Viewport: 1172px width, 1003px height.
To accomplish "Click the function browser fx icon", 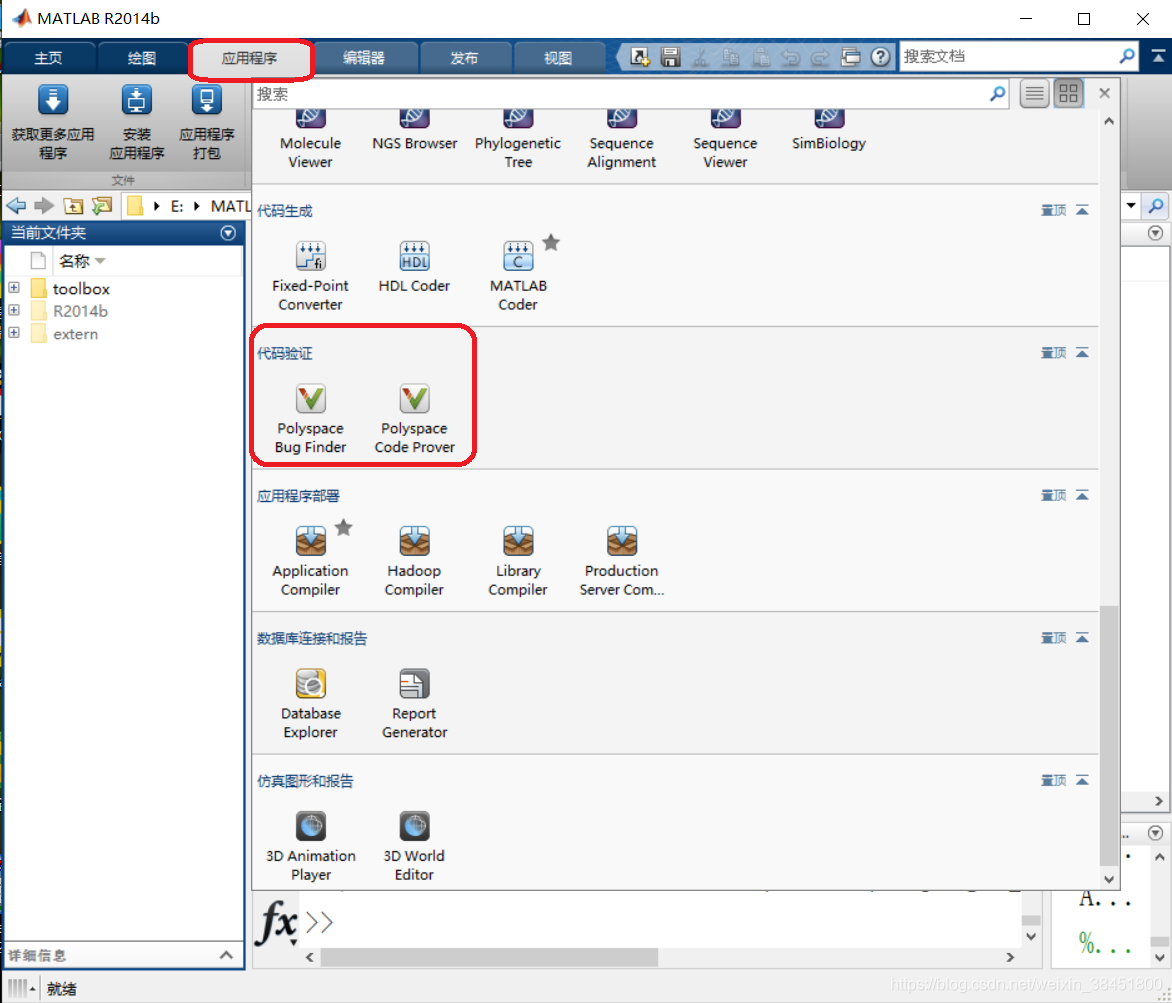I will pyautogui.click(x=277, y=922).
